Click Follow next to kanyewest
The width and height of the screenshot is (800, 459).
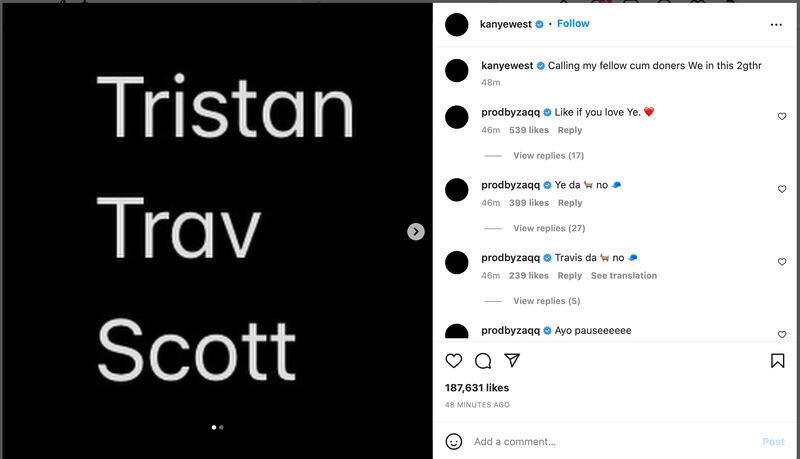point(573,24)
